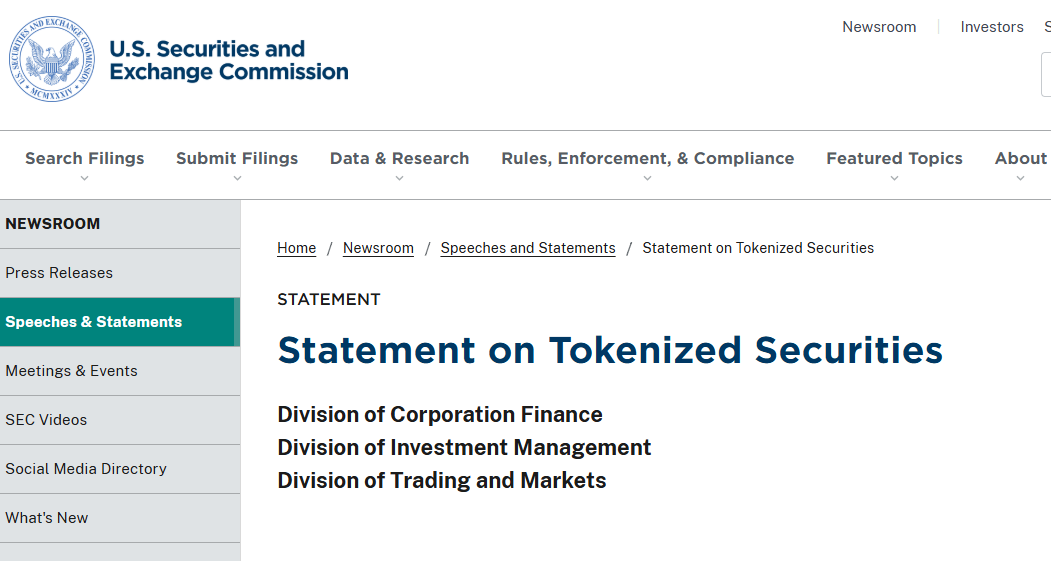Open the Featured Topics dropdown chevron
Screen dimensions: 1051x561
(894, 179)
